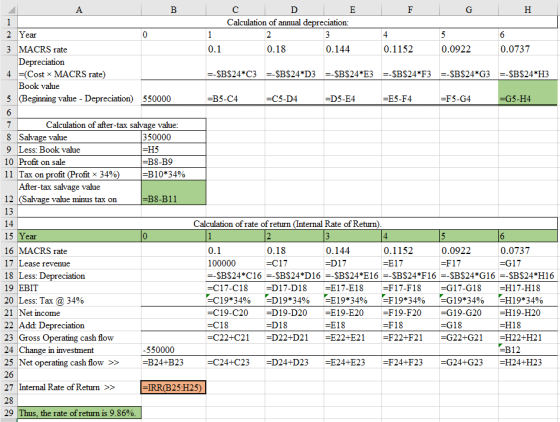Select the tax formula cell =B10*34%
The height and width of the screenshot is (422, 560).
point(174,174)
